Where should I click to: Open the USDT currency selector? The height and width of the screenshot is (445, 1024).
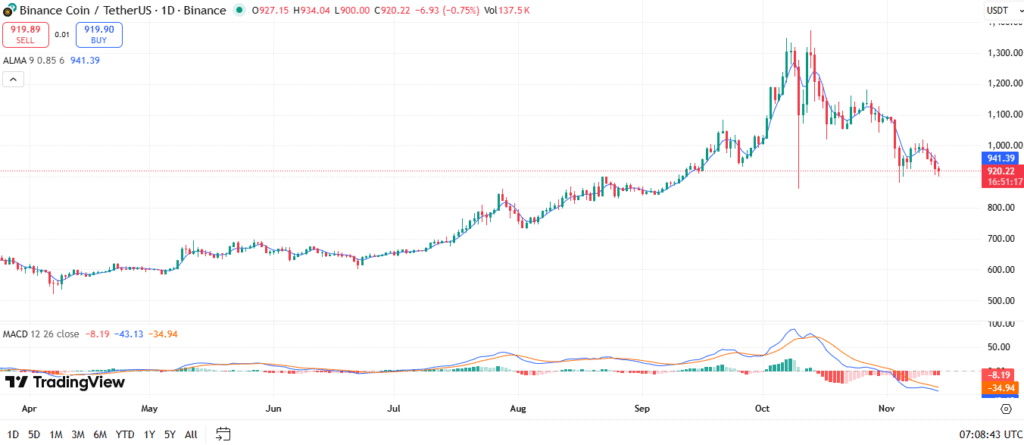click(x=995, y=10)
